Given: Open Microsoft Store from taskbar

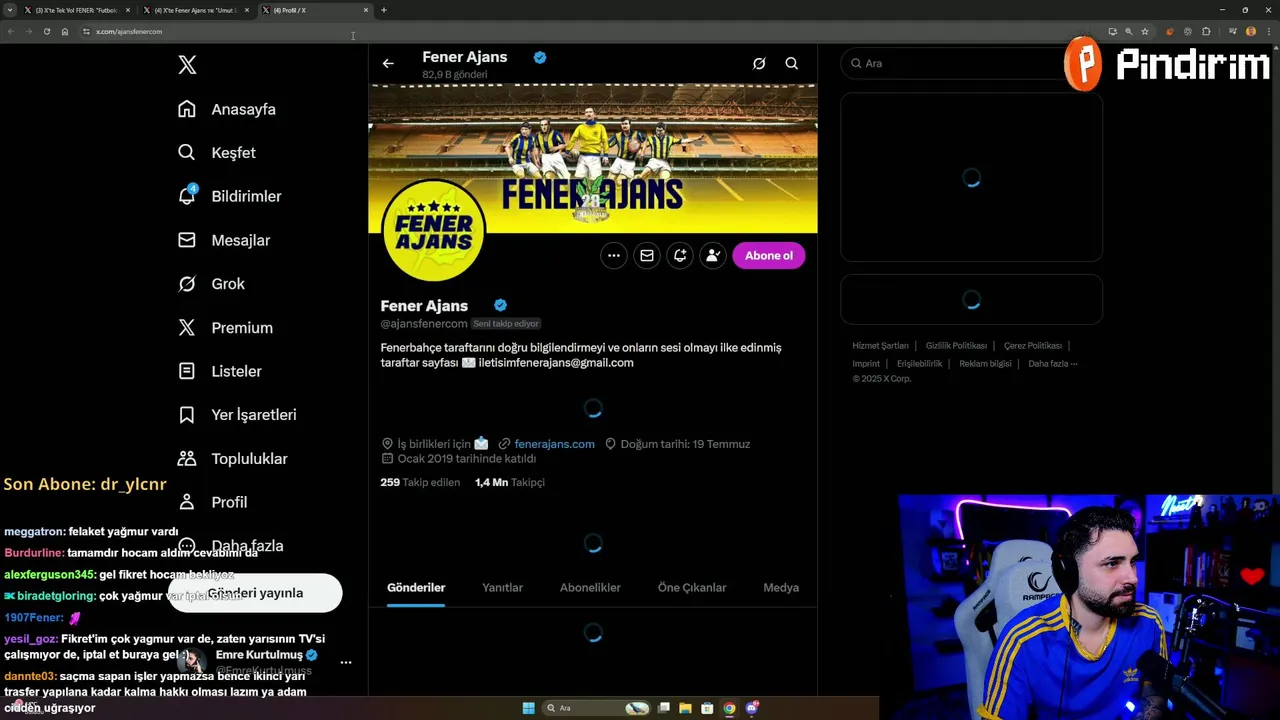Looking at the screenshot, I should tap(707, 708).
